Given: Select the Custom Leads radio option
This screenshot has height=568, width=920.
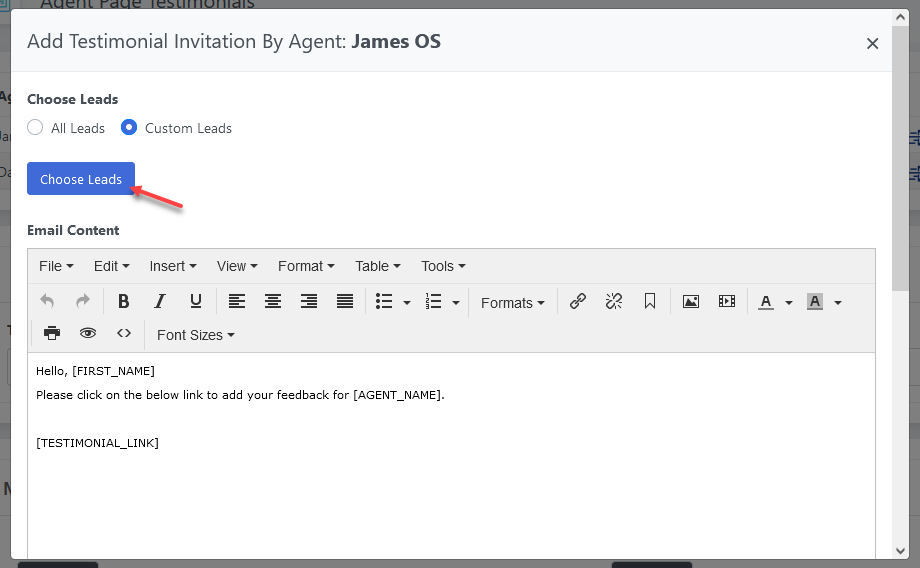Looking at the screenshot, I should point(129,128).
